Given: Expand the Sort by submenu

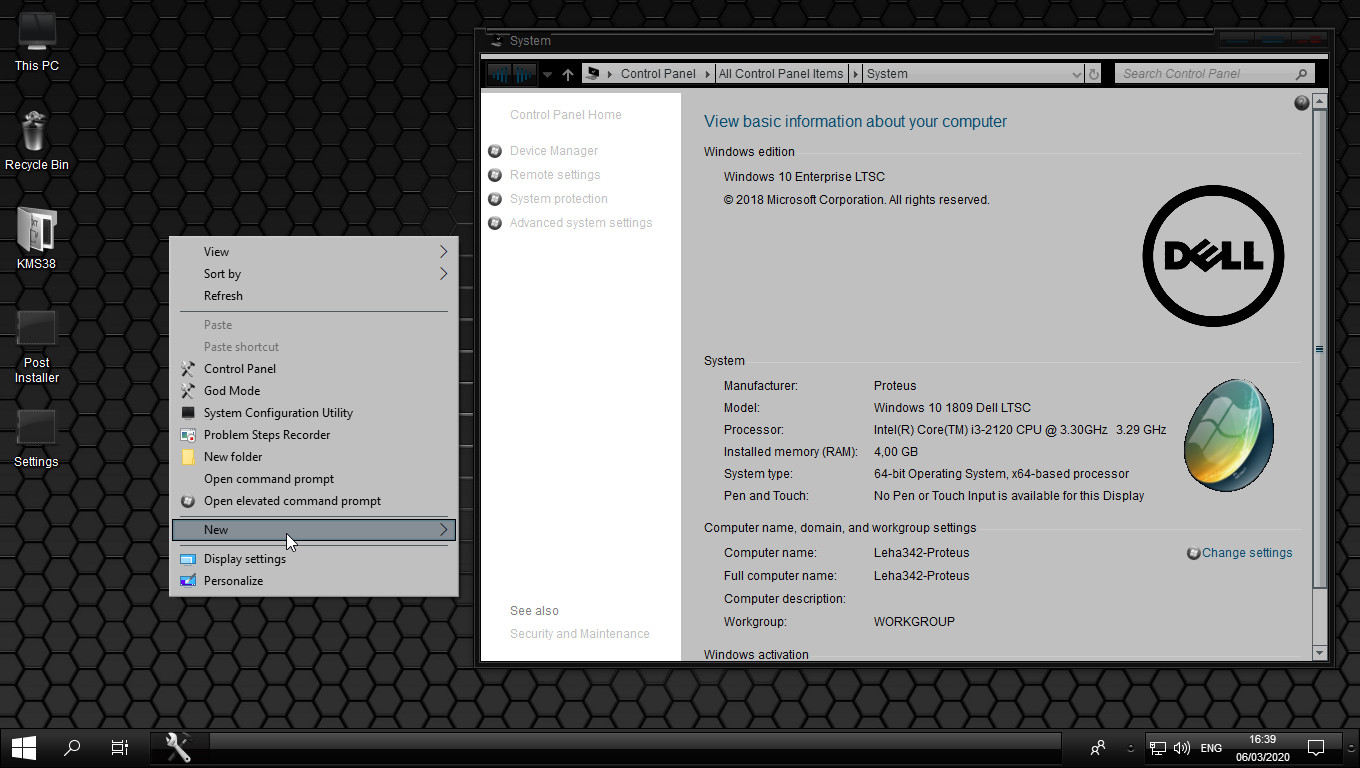Looking at the screenshot, I should [x=443, y=274].
